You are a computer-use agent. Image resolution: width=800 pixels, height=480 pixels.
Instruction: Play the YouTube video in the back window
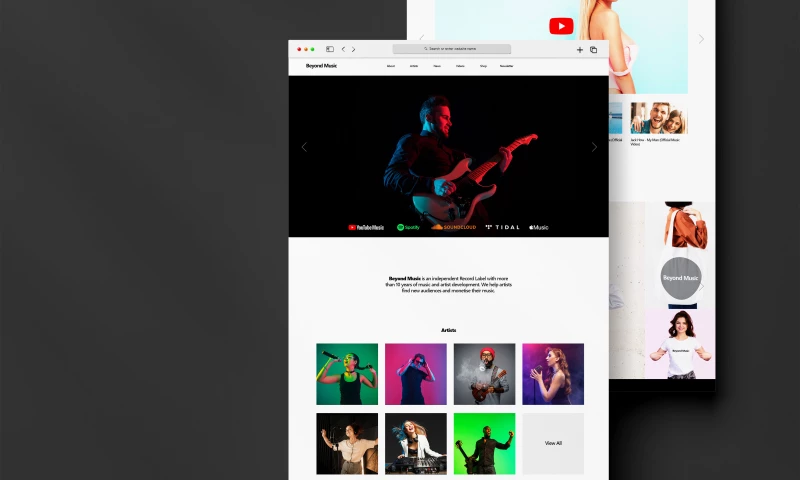pyautogui.click(x=561, y=26)
